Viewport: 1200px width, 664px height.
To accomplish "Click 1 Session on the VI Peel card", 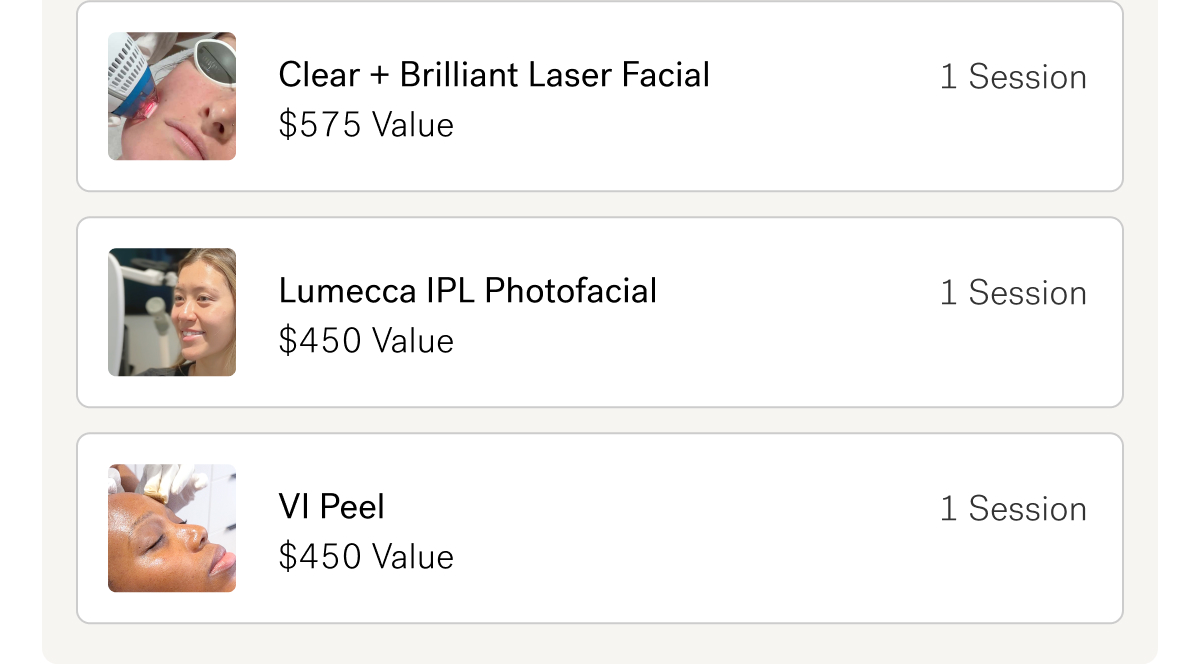I will pos(1013,509).
